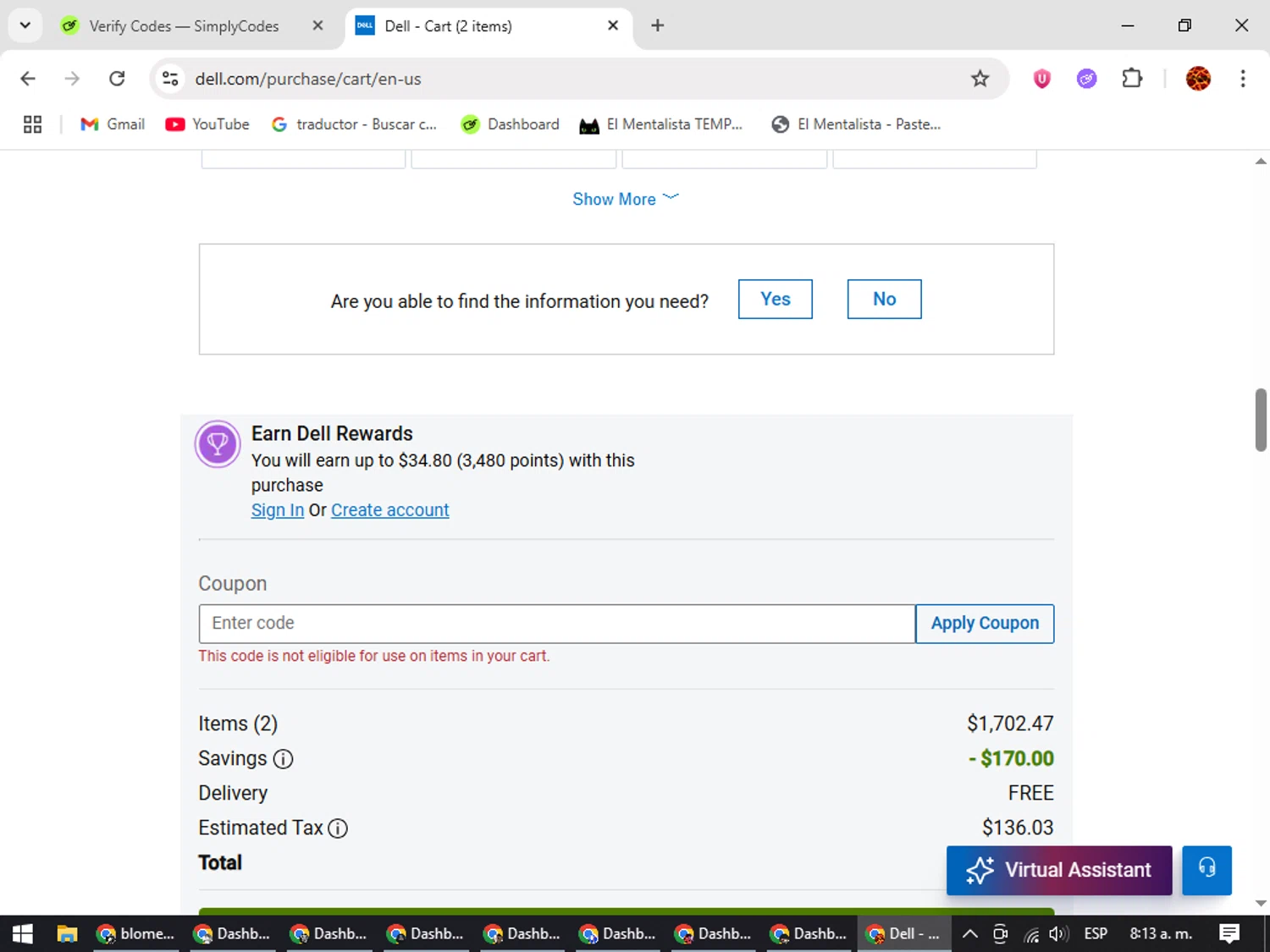Open El Mentalista TEMP bookmark
The width and height of the screenshot is (1270, 952).
[661, 124]
